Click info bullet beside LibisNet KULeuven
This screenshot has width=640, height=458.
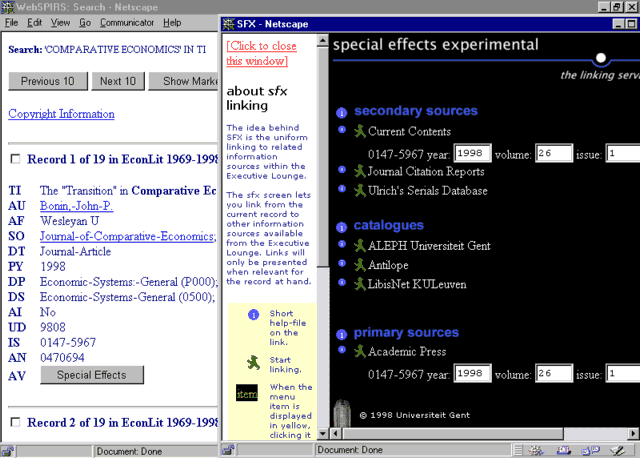[342, 282]
